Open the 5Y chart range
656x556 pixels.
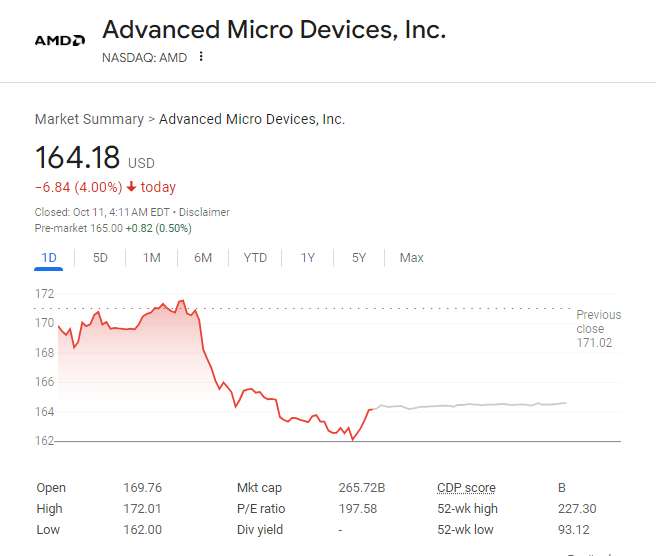[359, 258]
